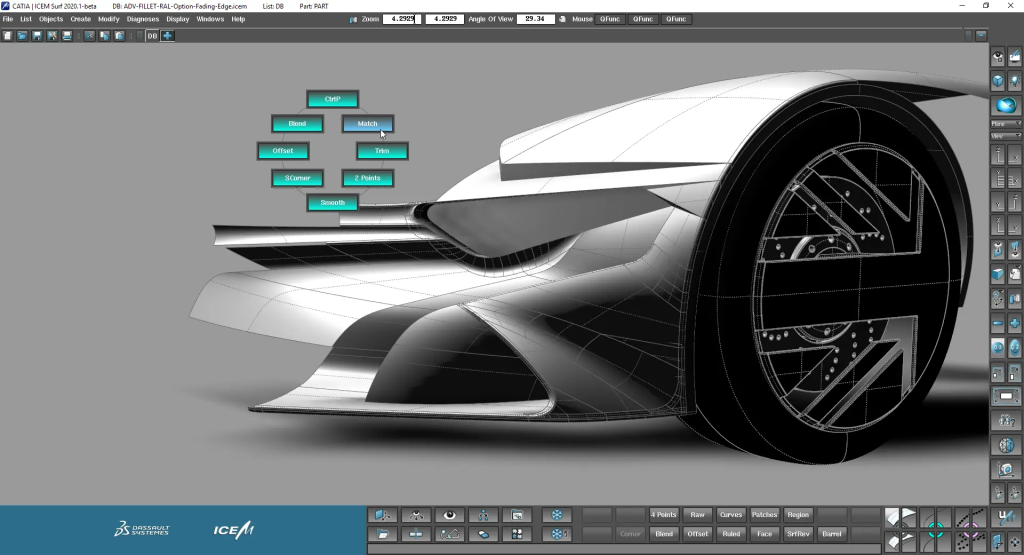Toggle the DB button in top toolbar
Viewport: 1024px width, 555px height.
coord(152,36)
